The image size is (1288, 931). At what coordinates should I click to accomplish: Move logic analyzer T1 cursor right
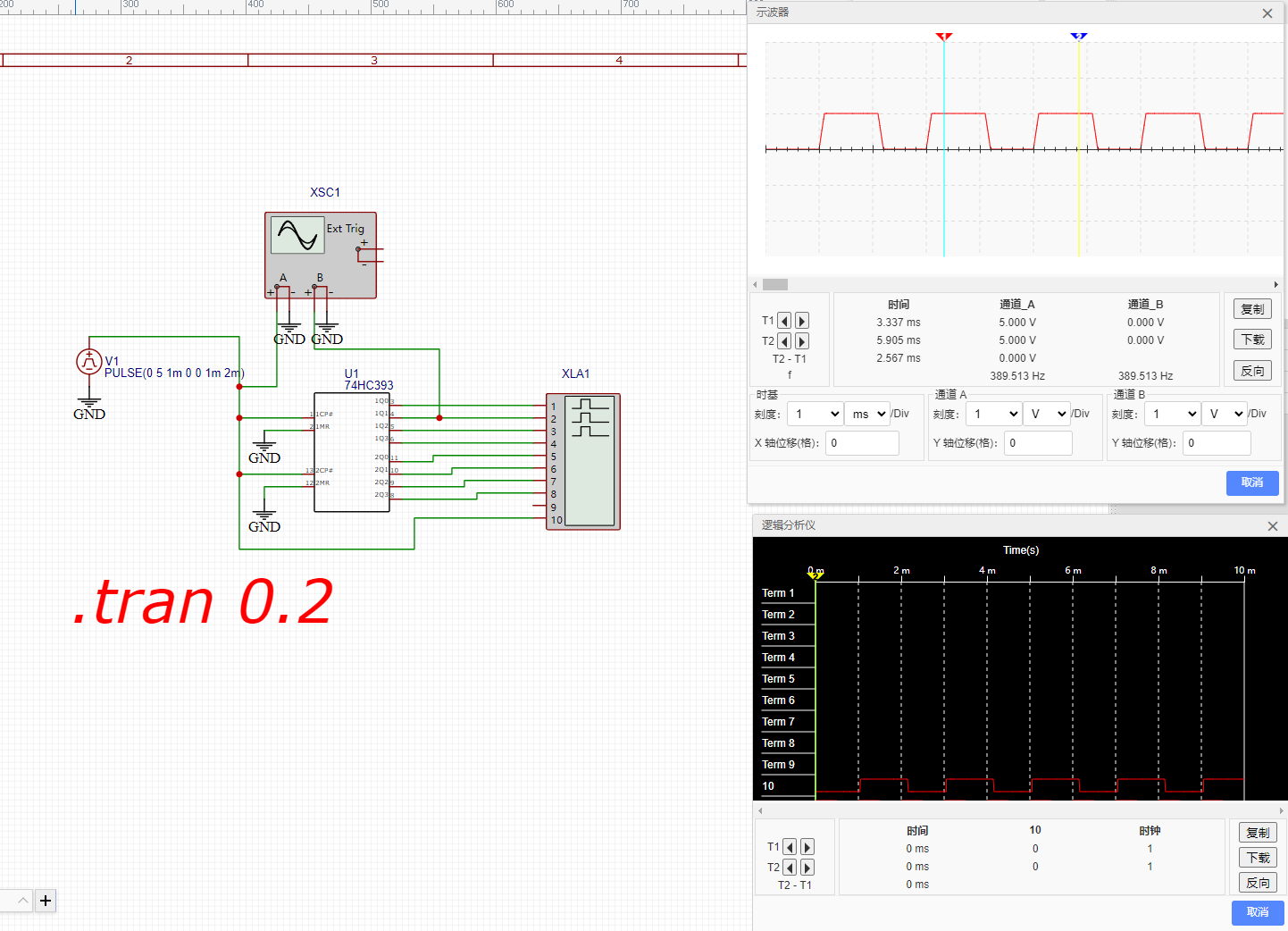click(807, 847)
